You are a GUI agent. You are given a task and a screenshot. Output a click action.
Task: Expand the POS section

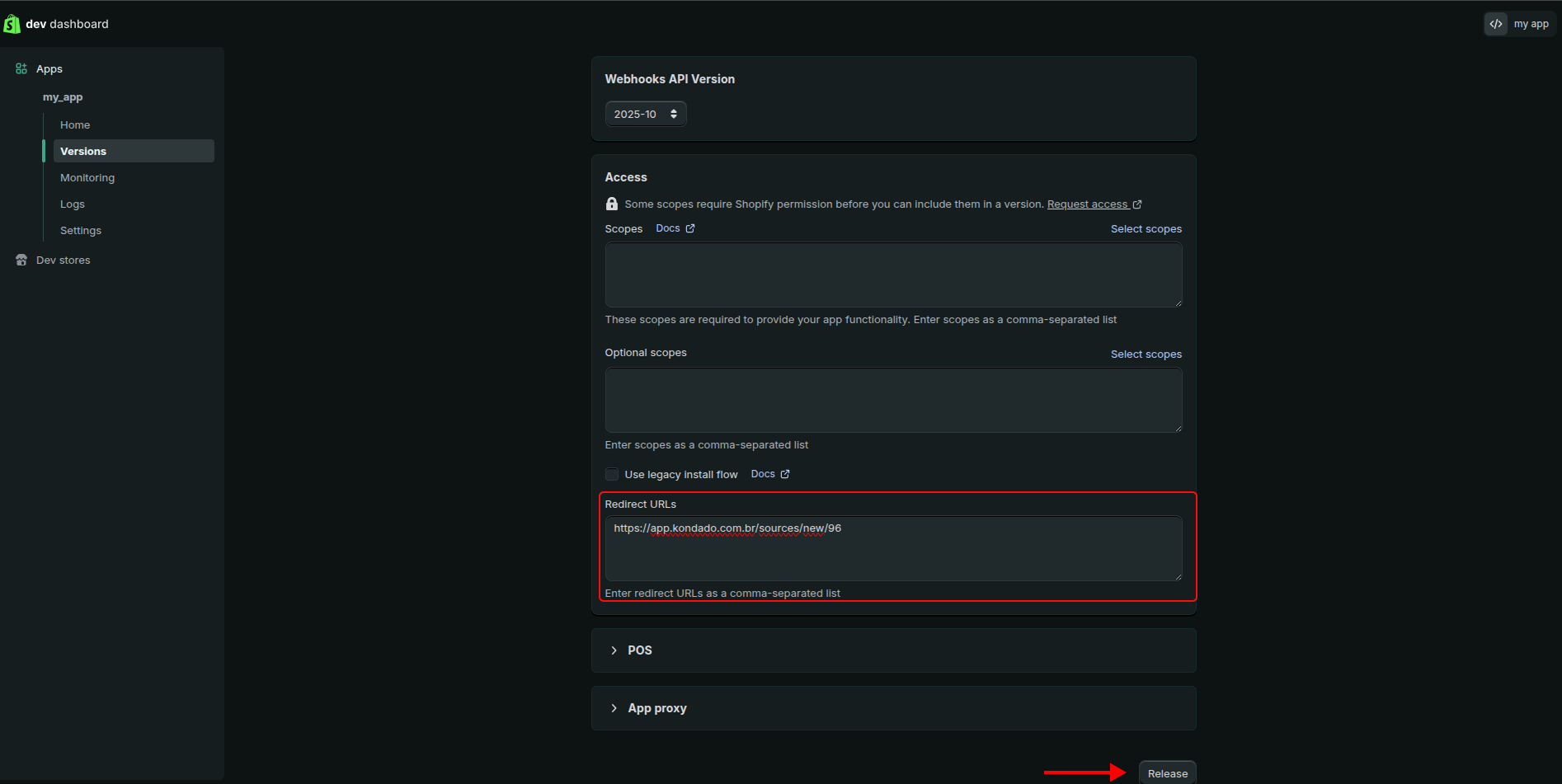[x=639, y=650]
